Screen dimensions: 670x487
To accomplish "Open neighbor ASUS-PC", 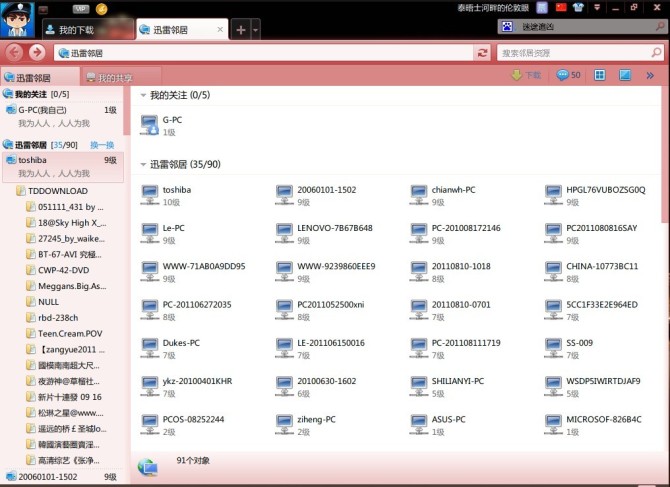I will [x=438, y=425].
